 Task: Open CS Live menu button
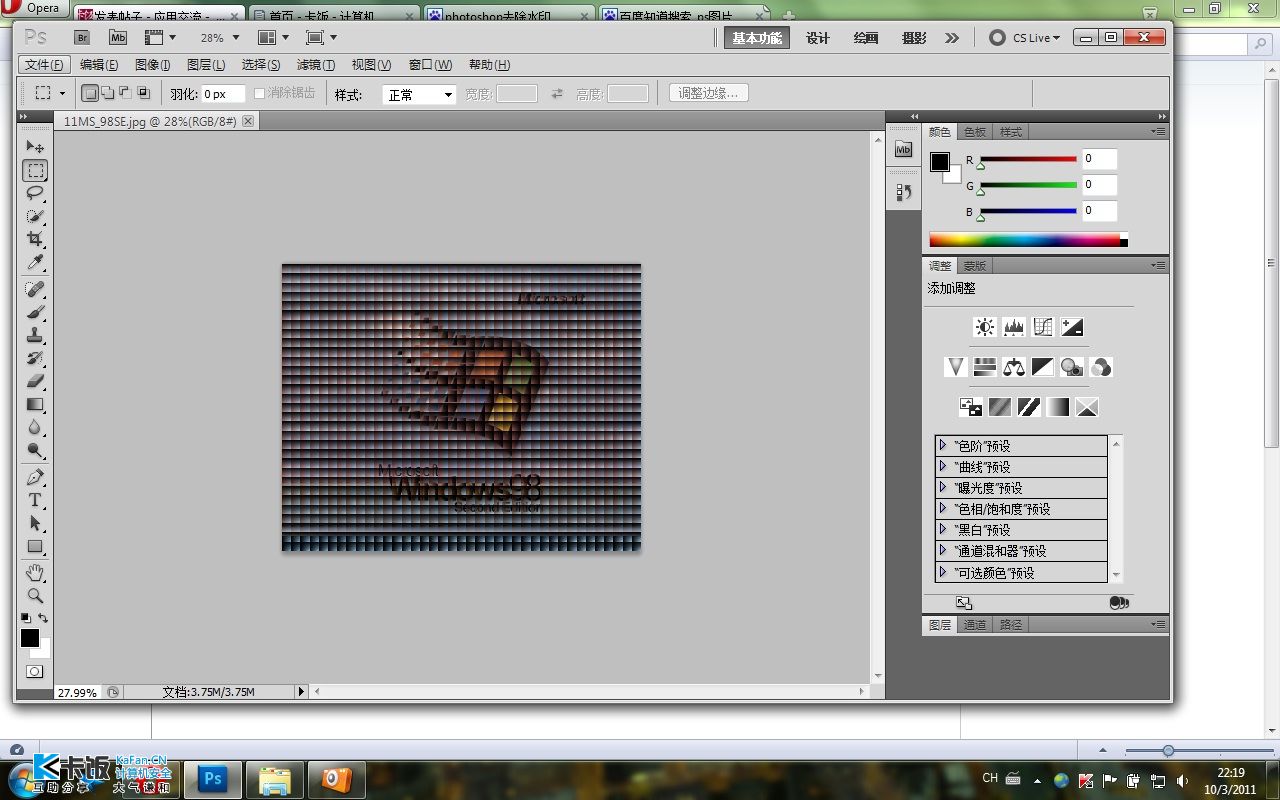[x=1025, y=38]
